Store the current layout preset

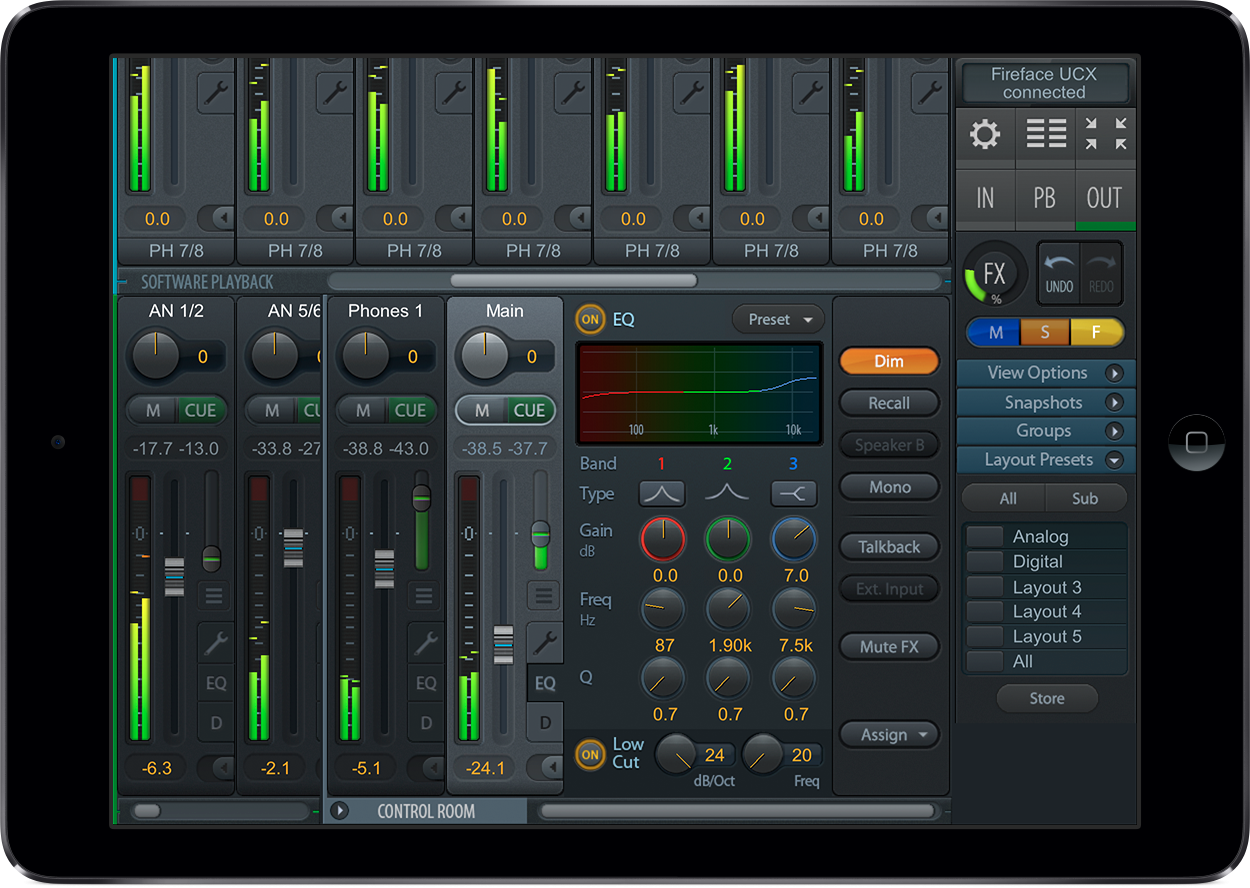click(x=1047, y=699)
